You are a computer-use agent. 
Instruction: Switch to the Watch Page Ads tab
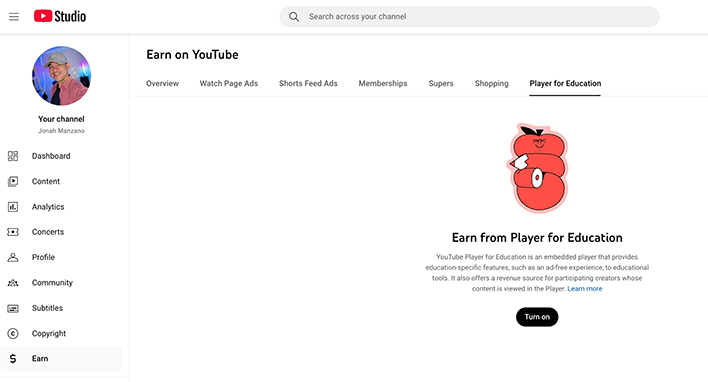click(228, 84)
